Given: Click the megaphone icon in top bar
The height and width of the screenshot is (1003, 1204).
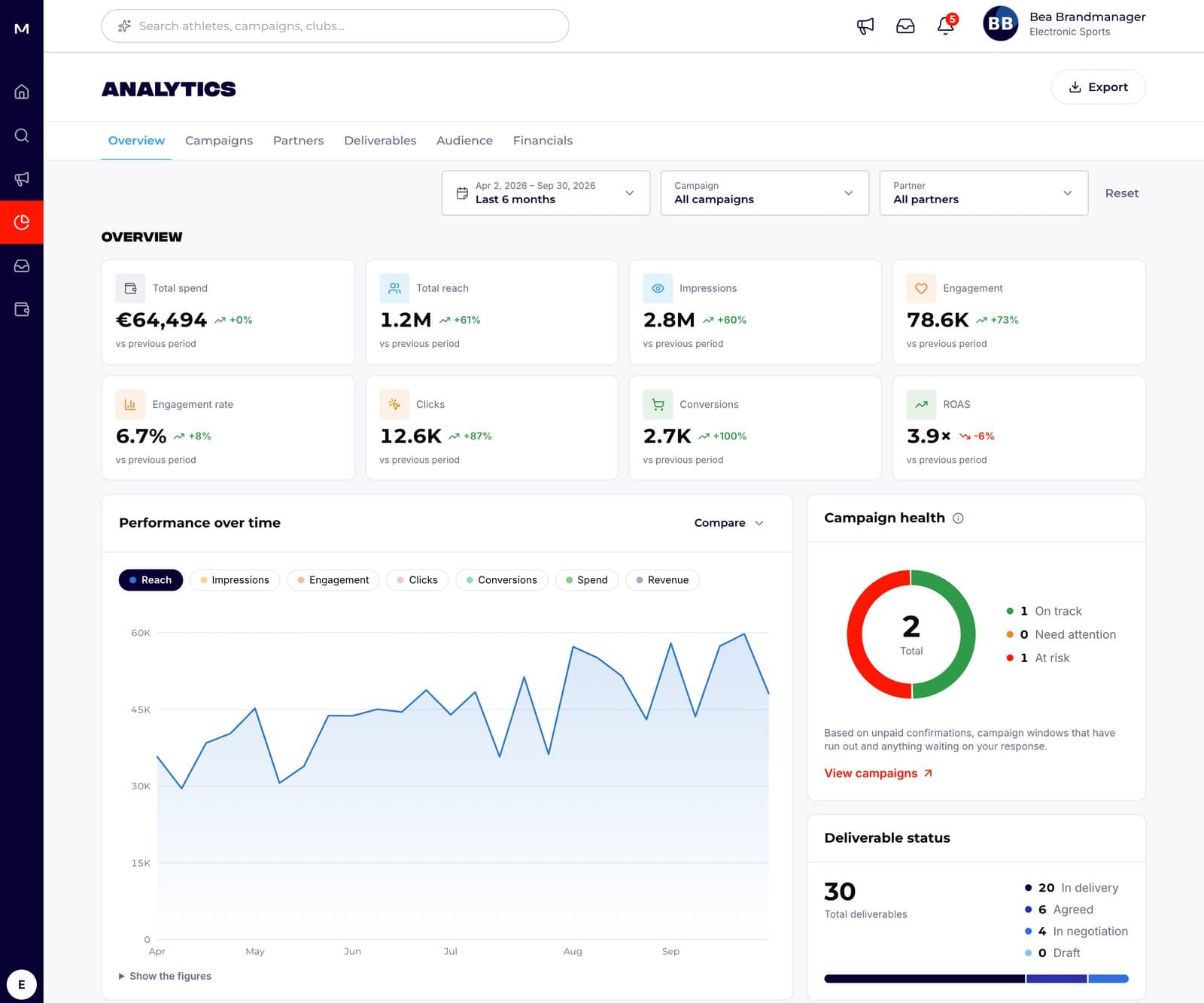Looking at the screenshot, I should (865, 26).
